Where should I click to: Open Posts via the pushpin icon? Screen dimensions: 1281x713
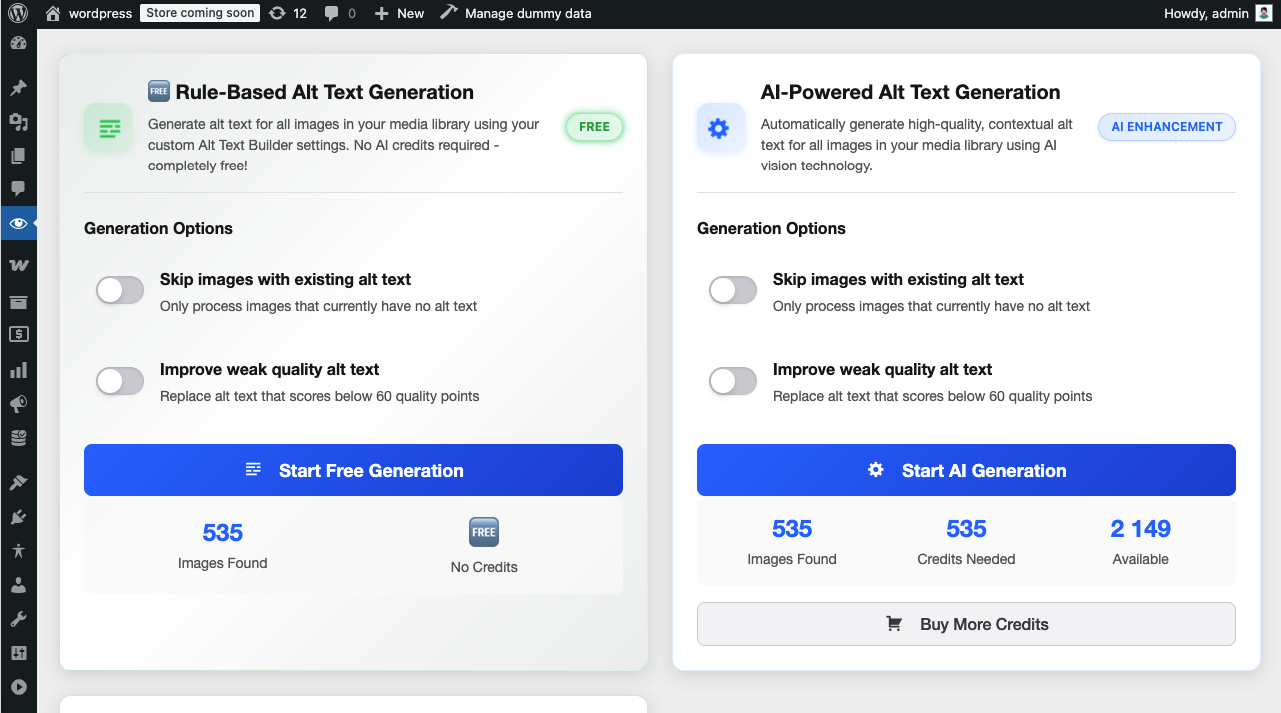[18, 88]
